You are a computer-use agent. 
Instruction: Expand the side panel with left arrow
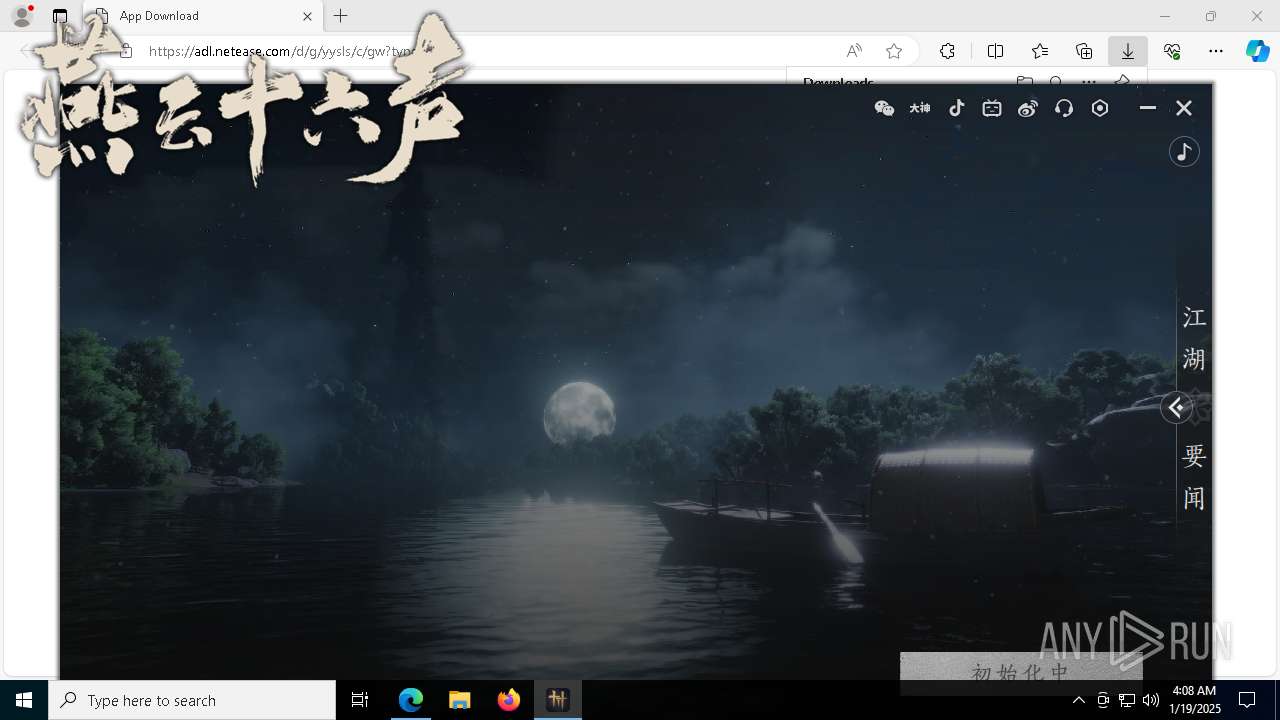click(1176, 407)
